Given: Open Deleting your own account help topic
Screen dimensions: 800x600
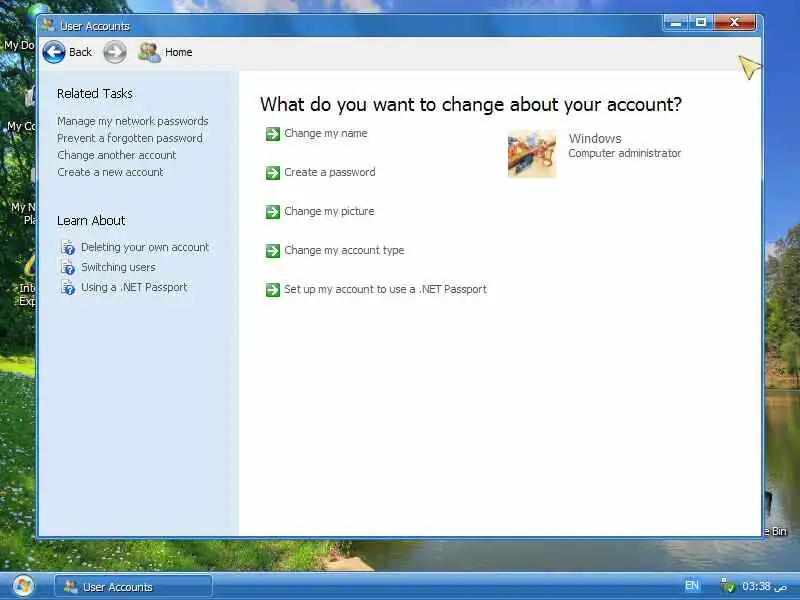Looking at the screenshot, I should click(x=145, y=247).
